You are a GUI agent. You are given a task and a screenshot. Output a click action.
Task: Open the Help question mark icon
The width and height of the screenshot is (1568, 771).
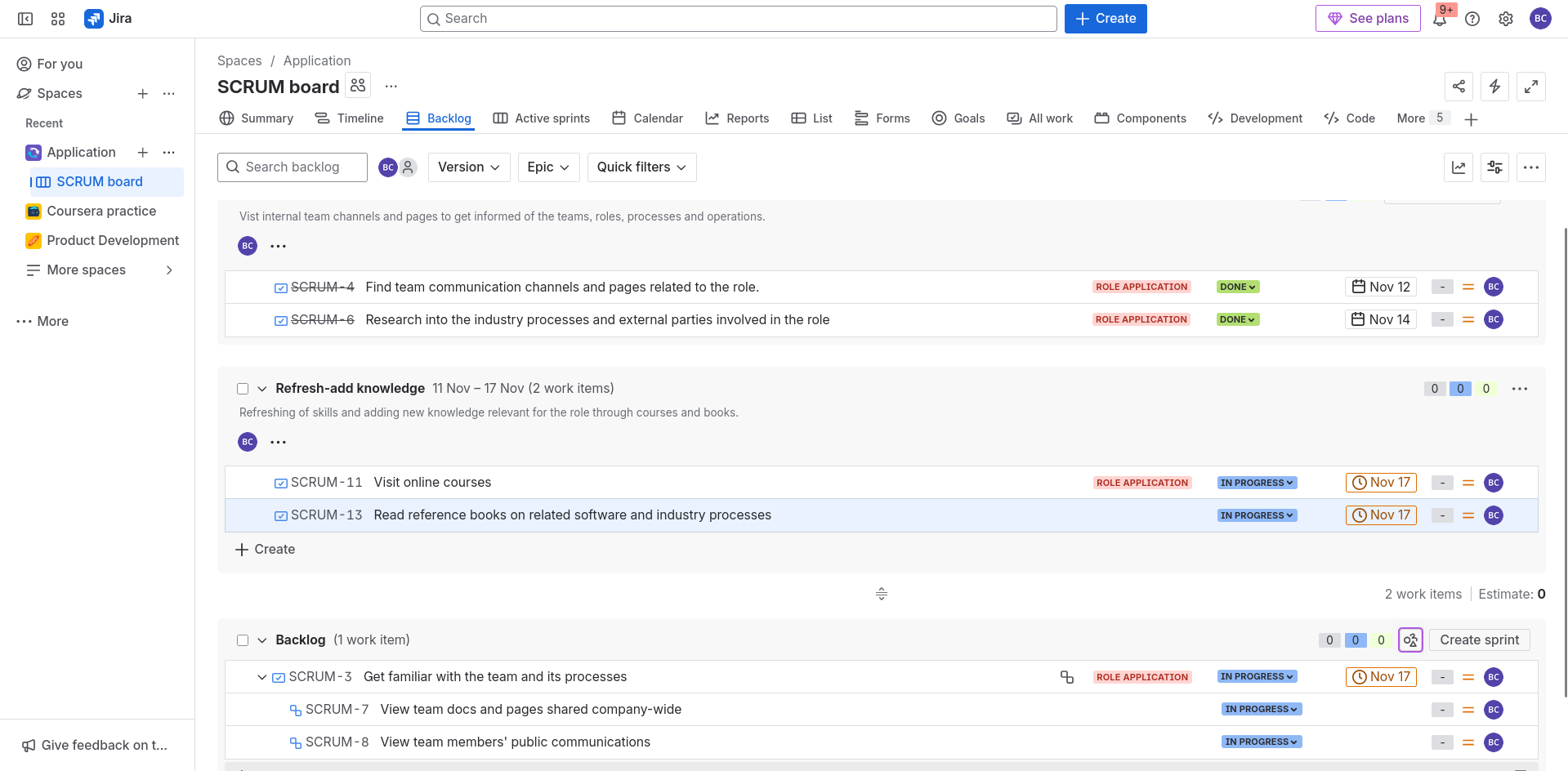pos(1472,19)
